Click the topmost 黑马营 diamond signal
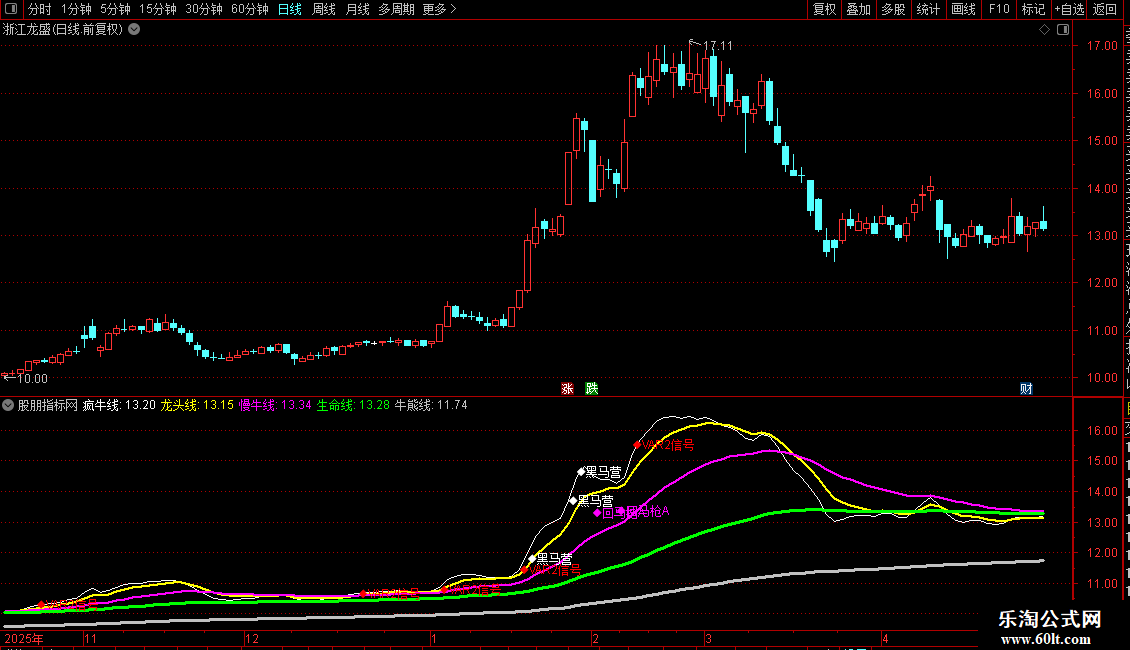This screenshot has width=1130, height=650. (x=582, y=472)
